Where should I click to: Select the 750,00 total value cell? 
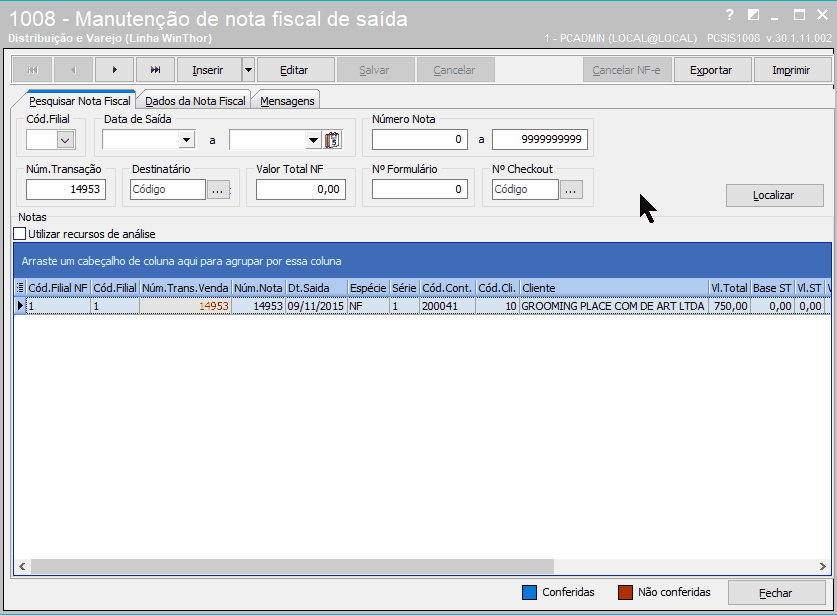[730, 306]
